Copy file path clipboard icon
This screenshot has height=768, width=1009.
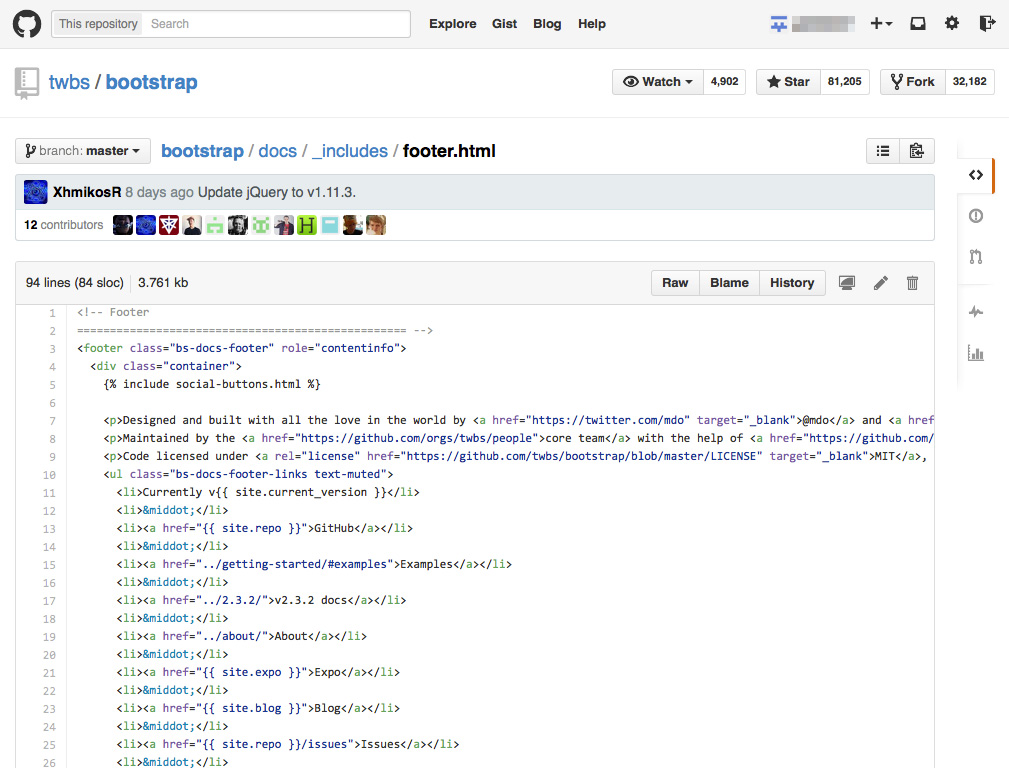(917, 151)
